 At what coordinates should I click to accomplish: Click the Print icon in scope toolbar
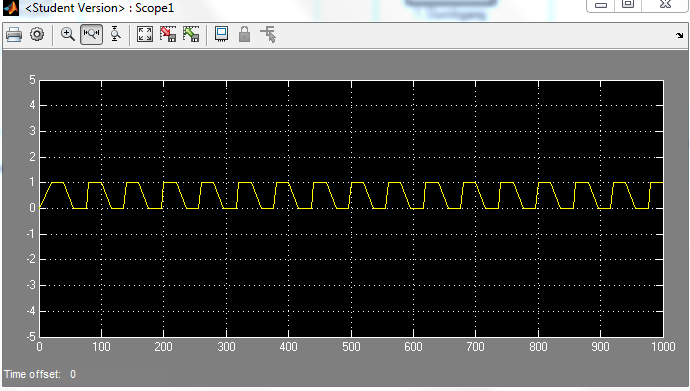tap(14, 34)
